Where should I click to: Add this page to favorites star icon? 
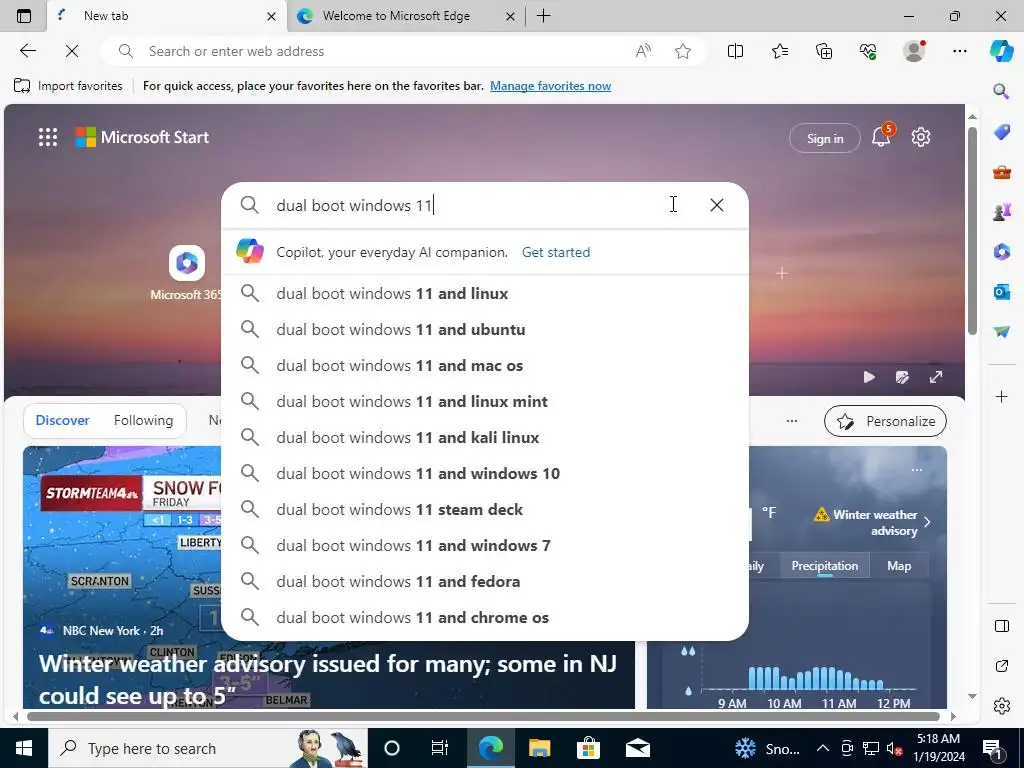tap(683, 51)
